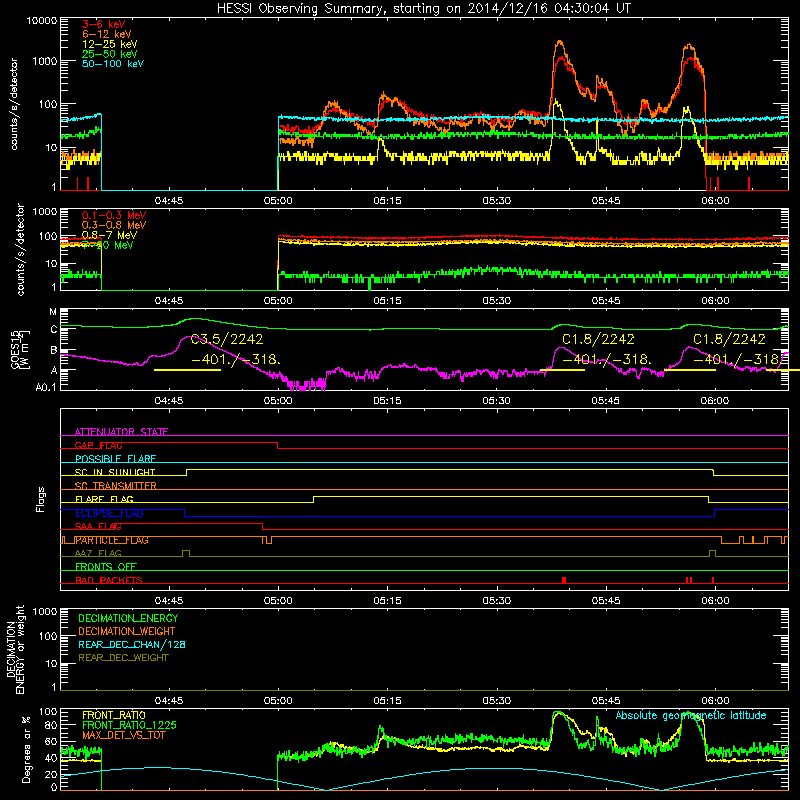Image resolution: width=800 pixels, height=800 pixels.
Task: Click the Flags panel axis title
Action: coord(41,499)
